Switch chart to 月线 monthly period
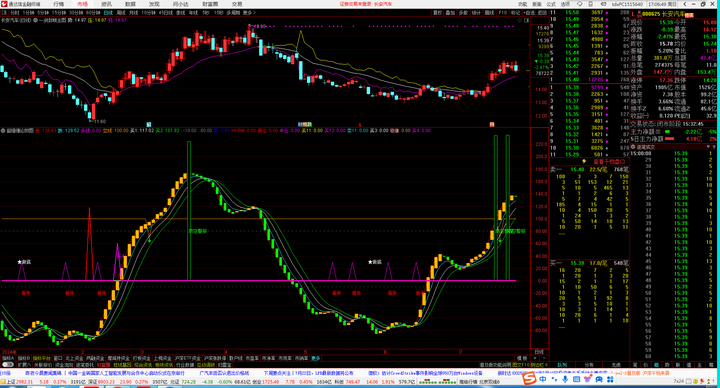 (134, 13)
